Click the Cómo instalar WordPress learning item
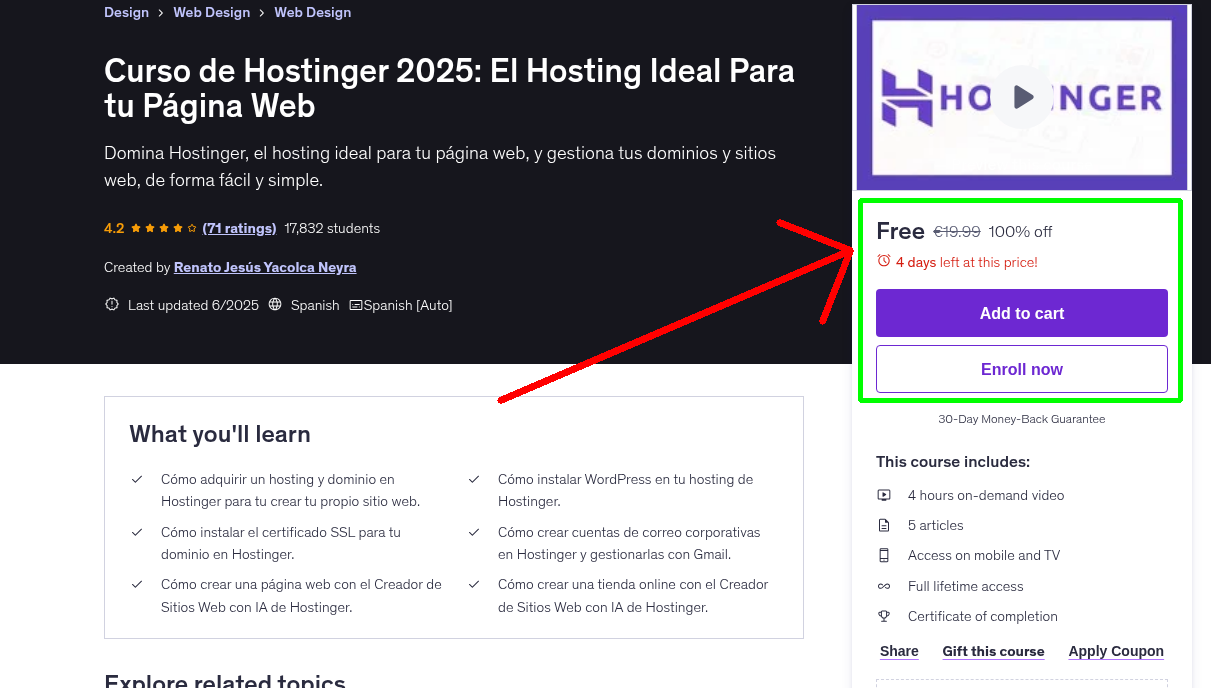Screen dimensions: 1211x688 point(625,490)
